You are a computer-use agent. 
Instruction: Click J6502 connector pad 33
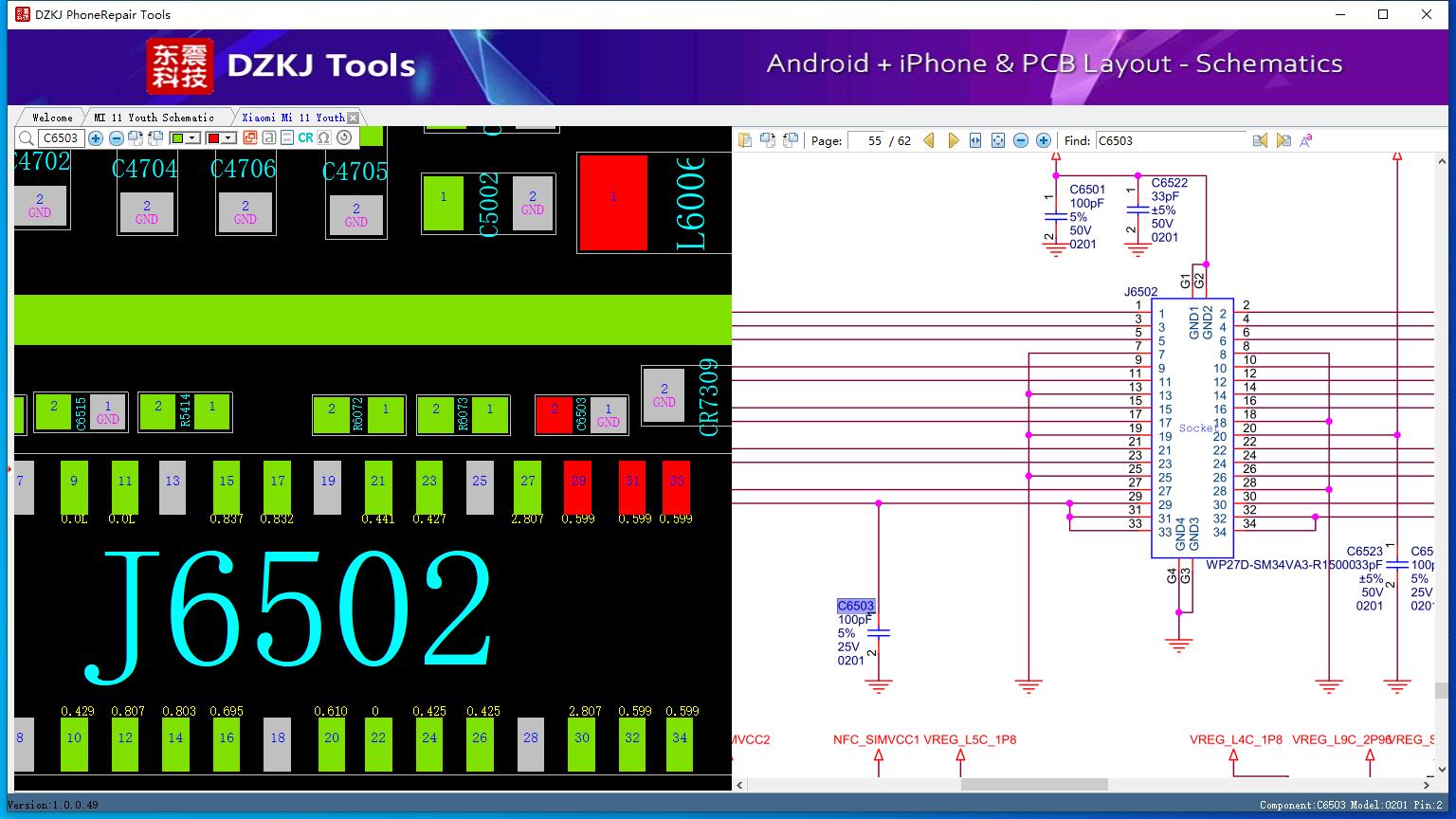pyautogui.click(x=676, y=487)
